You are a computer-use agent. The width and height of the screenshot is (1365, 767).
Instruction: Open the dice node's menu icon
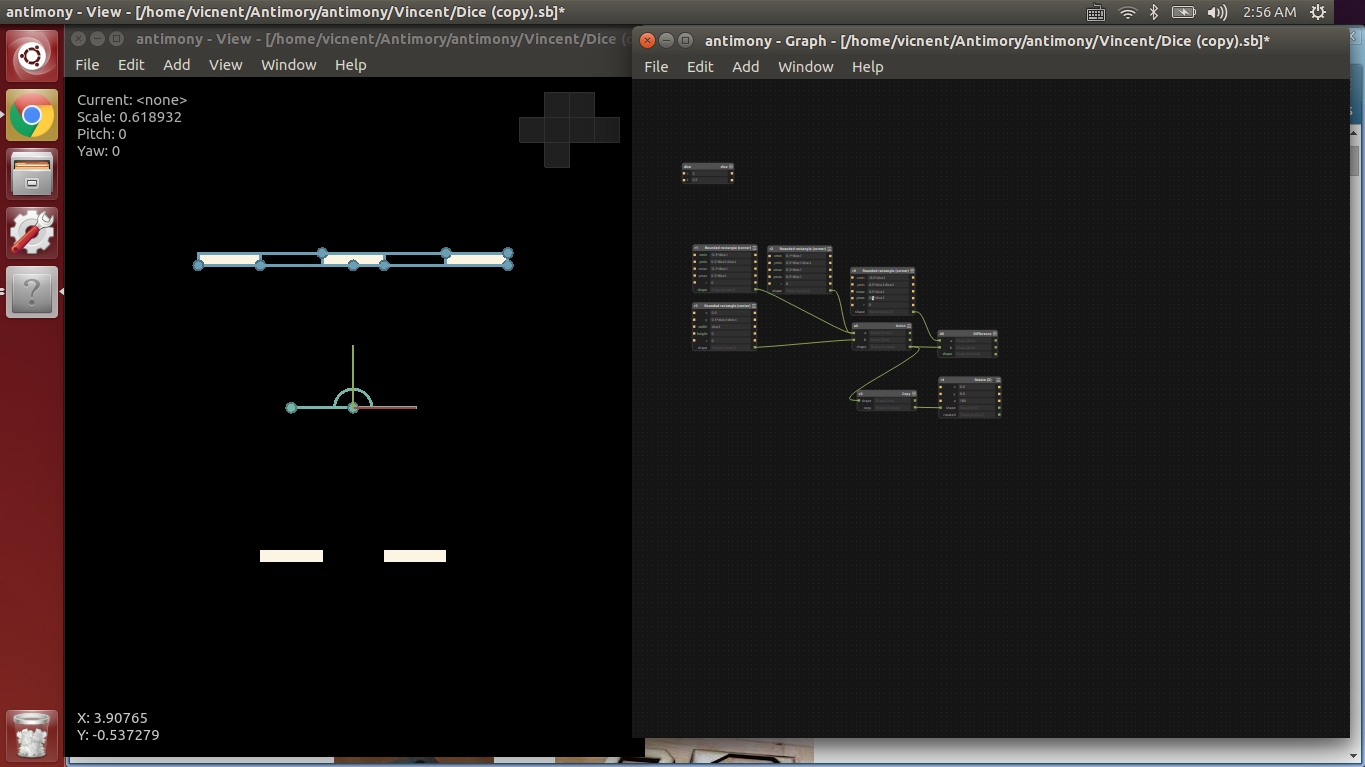tap(731, 166)
